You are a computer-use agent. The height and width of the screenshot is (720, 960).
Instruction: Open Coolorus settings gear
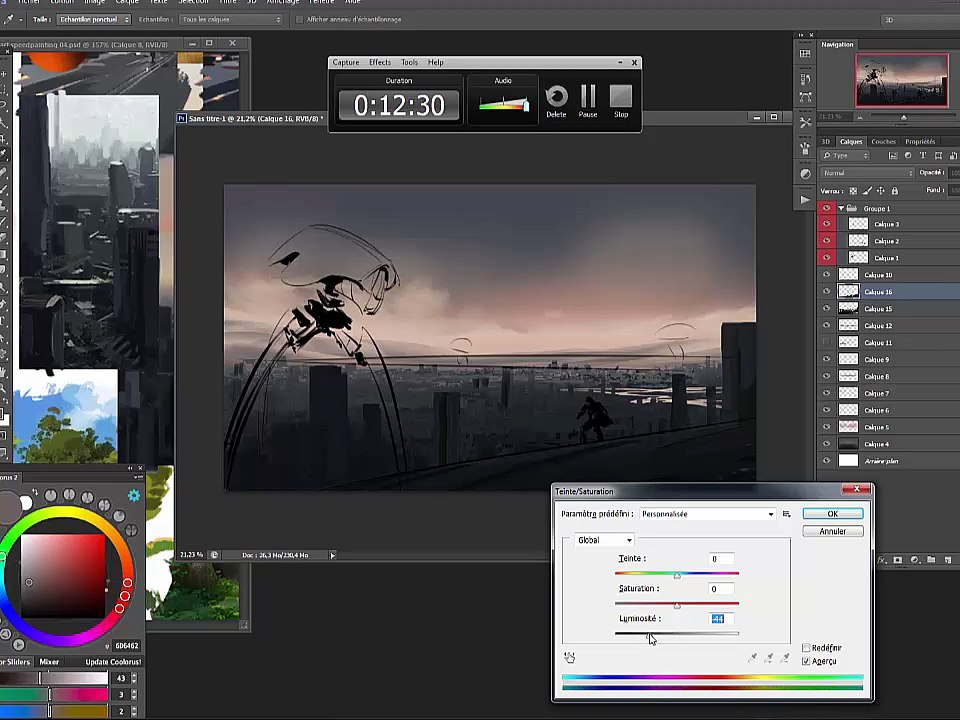tap(134, 495)
